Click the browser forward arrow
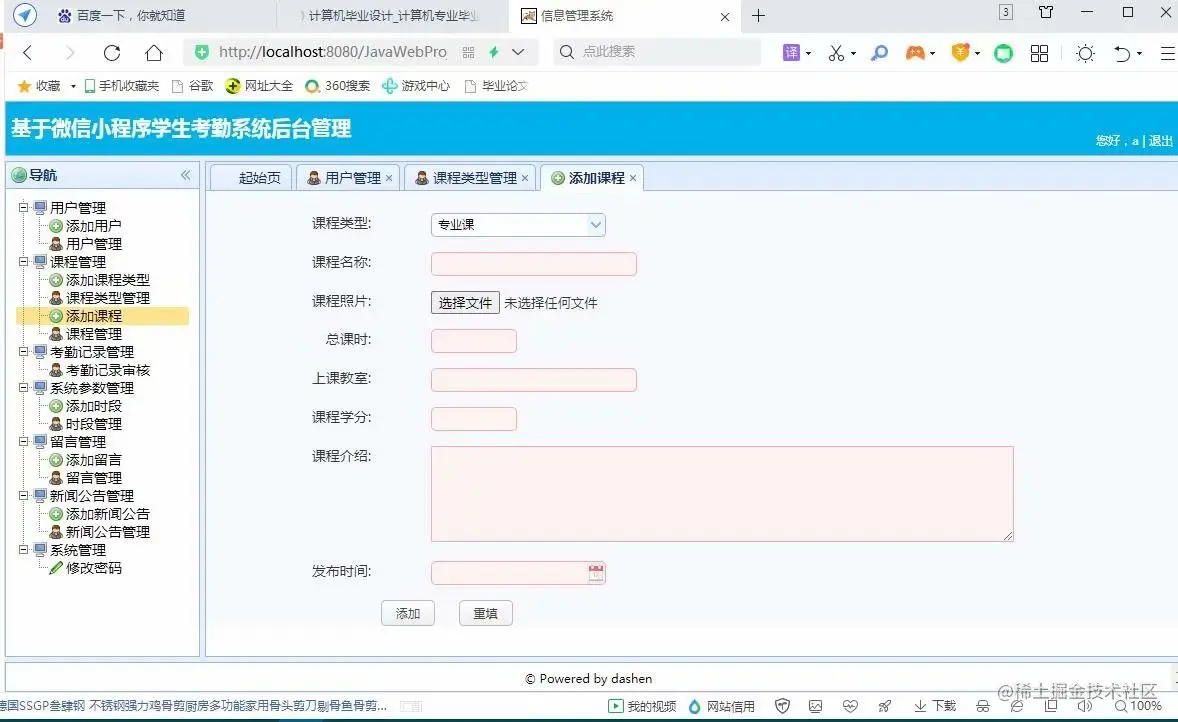1178x722 pixels. (x=70, y=53)
